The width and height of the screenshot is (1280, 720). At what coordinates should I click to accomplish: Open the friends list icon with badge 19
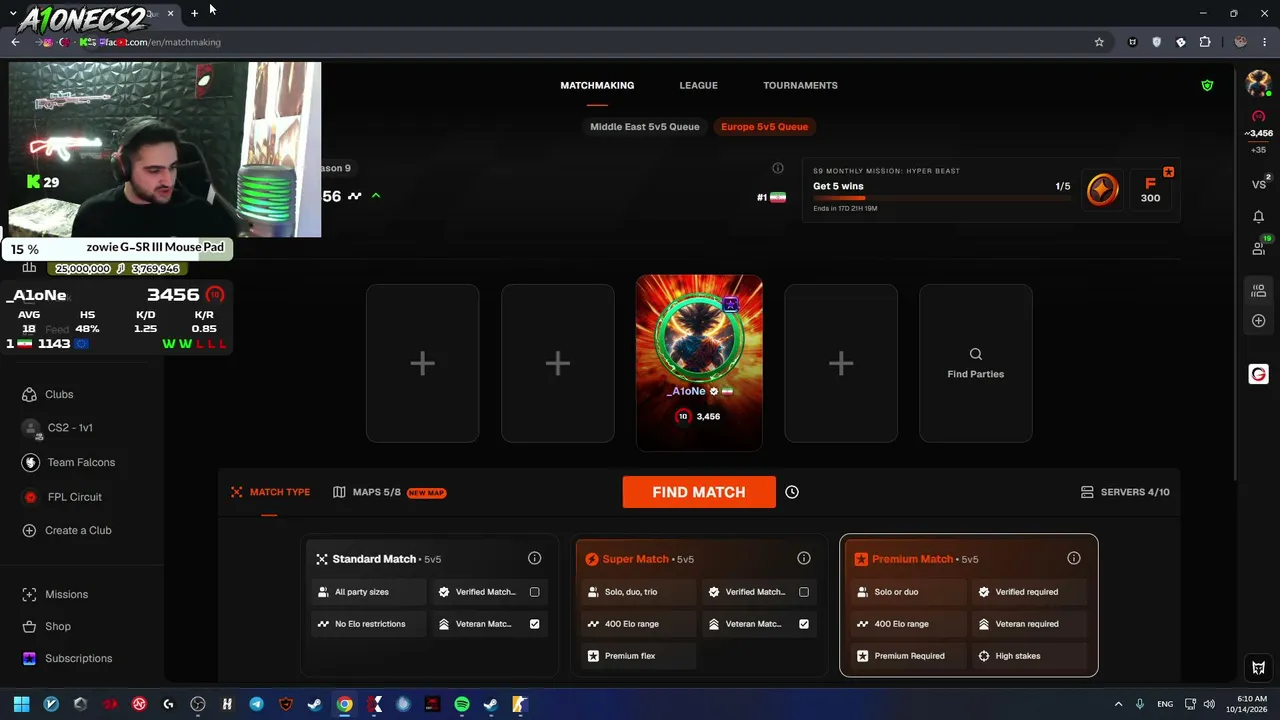1258,247
